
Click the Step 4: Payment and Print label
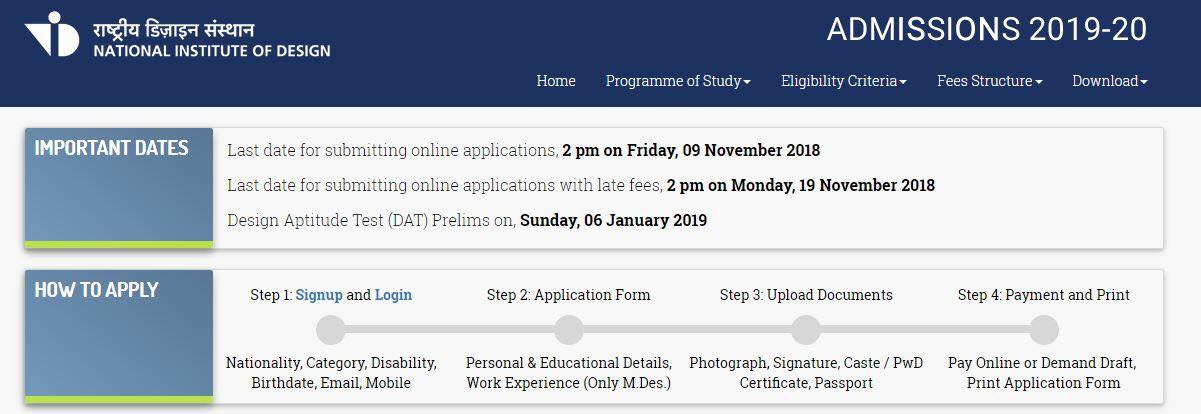click(1044, 295)
